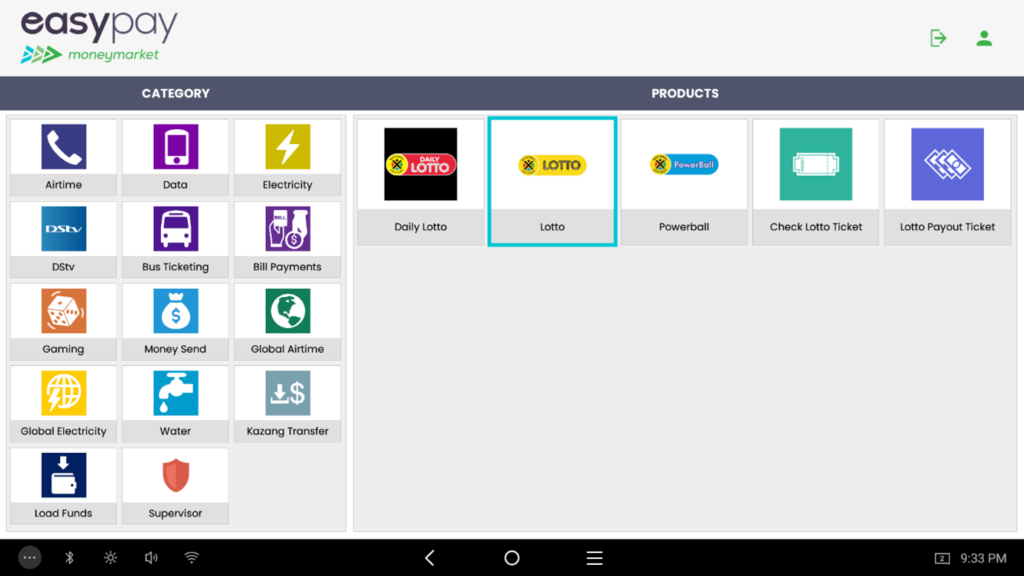This screenshot has width=1024, height=576.
Task: Open volume control in taskbar
Action: click(x=151, y=558)
